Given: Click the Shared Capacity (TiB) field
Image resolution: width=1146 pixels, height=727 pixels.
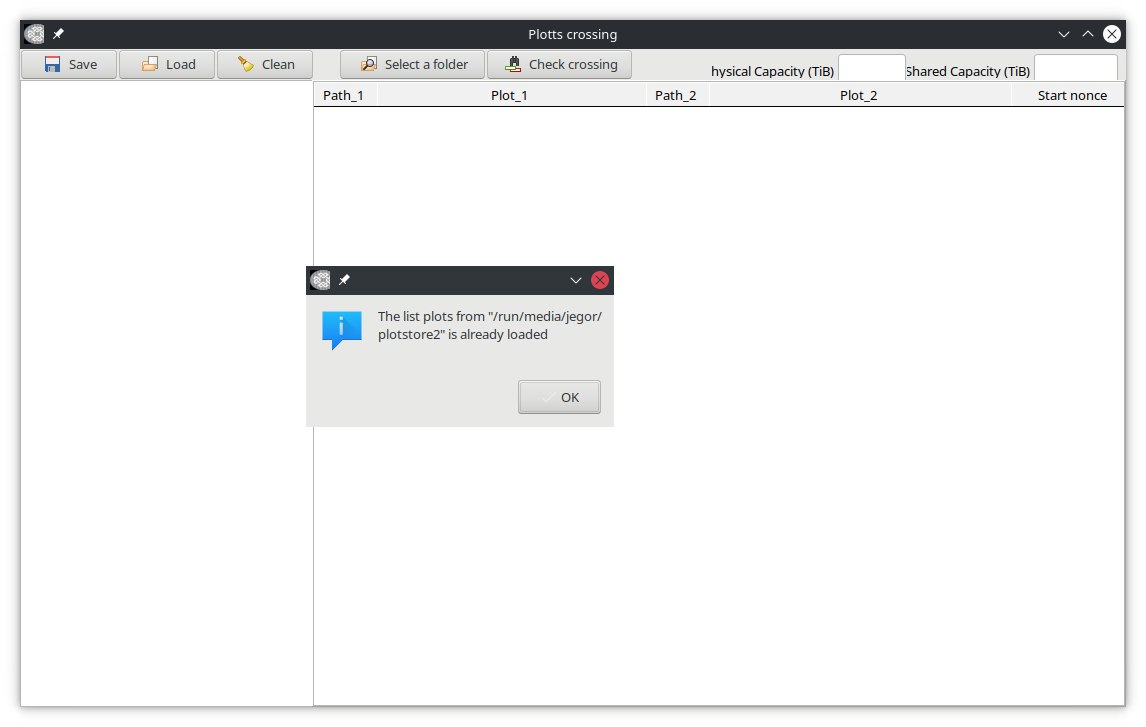Looking at the screenshot, I should coord(1076,68).
